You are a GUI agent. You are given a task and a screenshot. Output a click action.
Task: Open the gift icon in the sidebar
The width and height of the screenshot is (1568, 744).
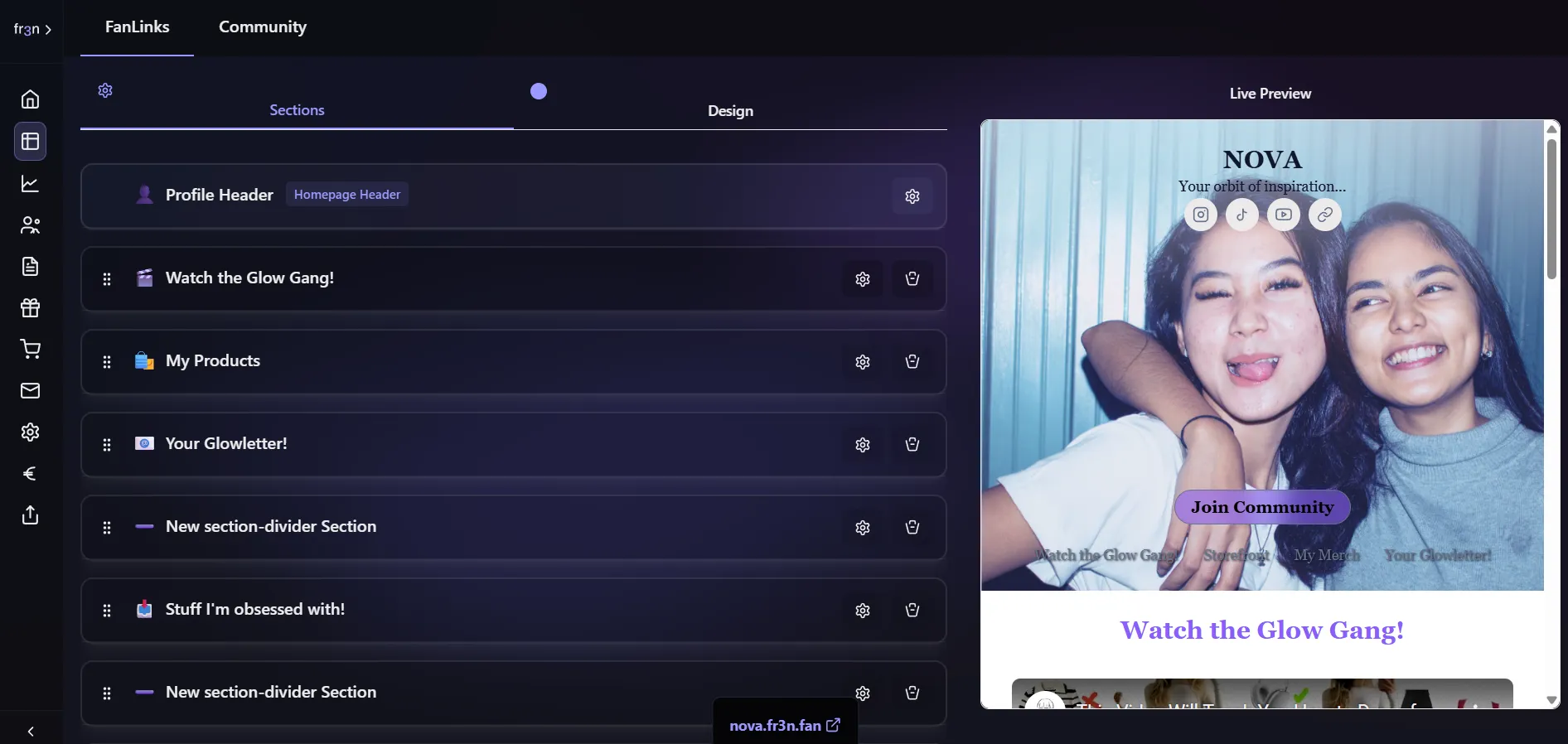(30, 308)
